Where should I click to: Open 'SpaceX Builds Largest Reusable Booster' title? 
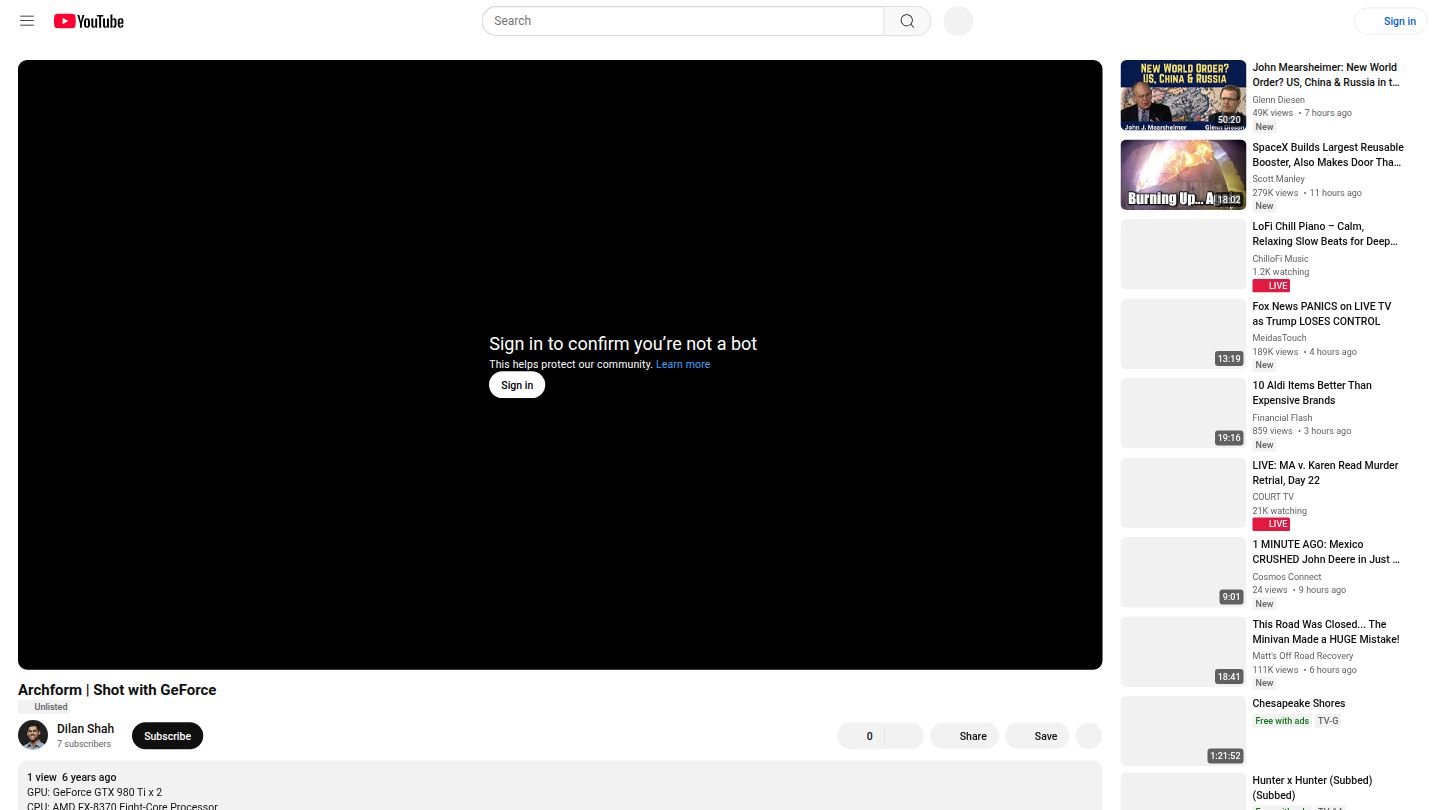pos(1327,155)
